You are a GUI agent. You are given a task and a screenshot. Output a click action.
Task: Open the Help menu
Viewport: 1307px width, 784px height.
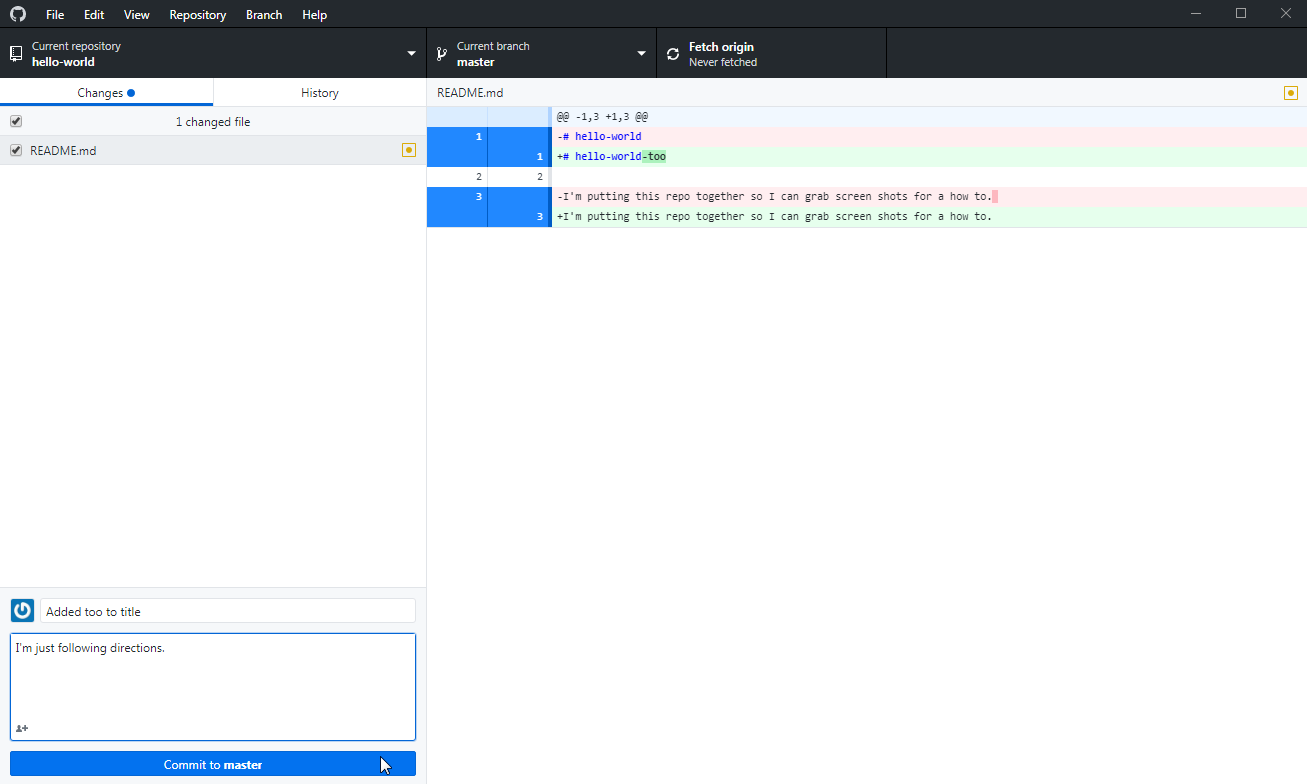pos(315,15)
